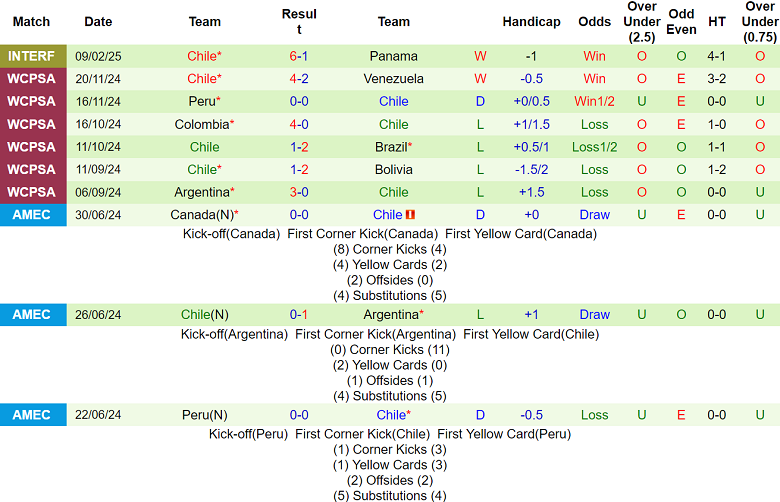Click the AMEC label dated 30/06/24
Image resolution: width=780 pixels, height=502 pixels.
click(x=33, y=215)
